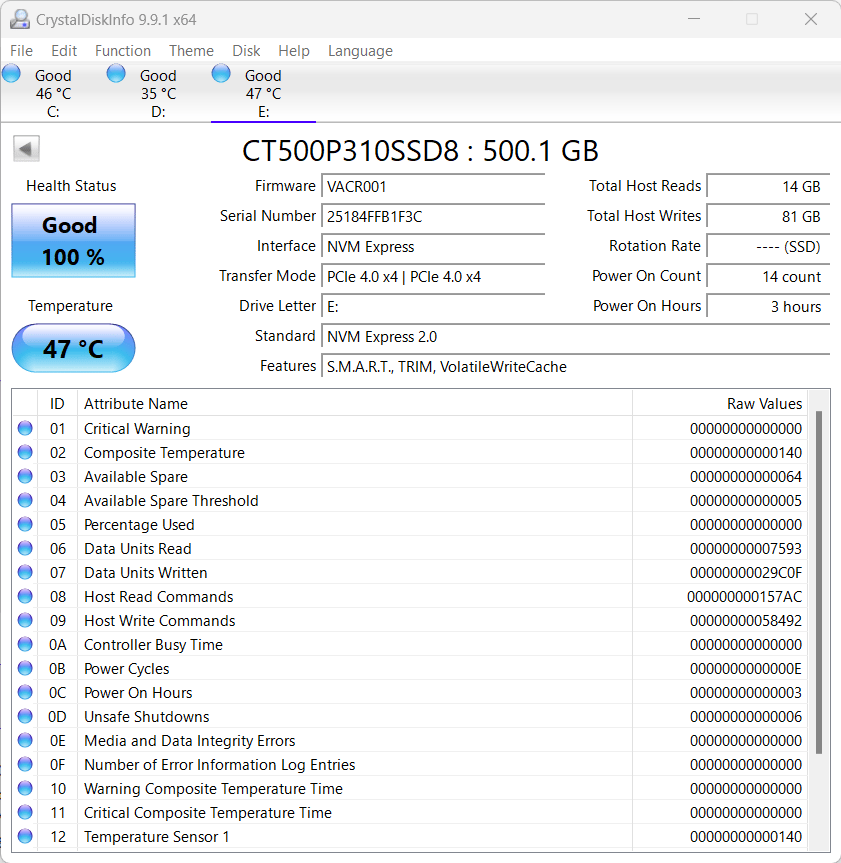This screenshot has width=841, height=863.
Task: Click status orb for Data Units Read
Action: click(25, 548)
